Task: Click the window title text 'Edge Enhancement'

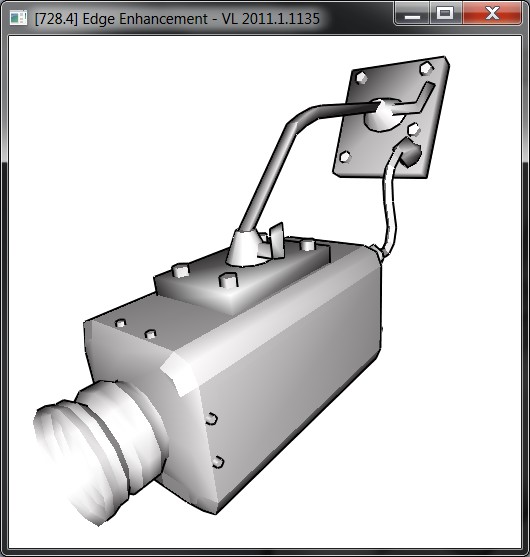Action: coord(145,18)
